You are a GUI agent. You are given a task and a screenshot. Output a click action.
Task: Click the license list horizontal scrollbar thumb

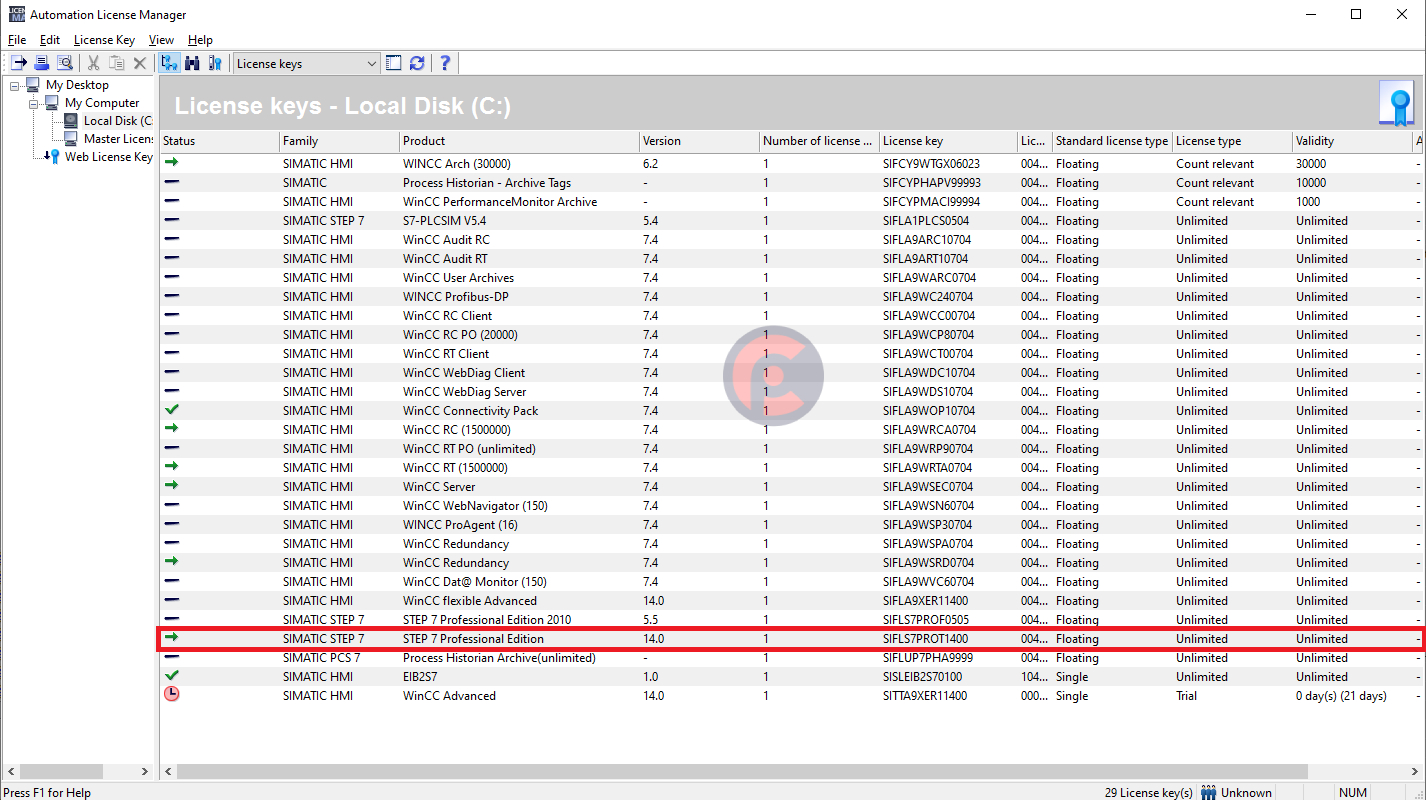pos(743,772)
